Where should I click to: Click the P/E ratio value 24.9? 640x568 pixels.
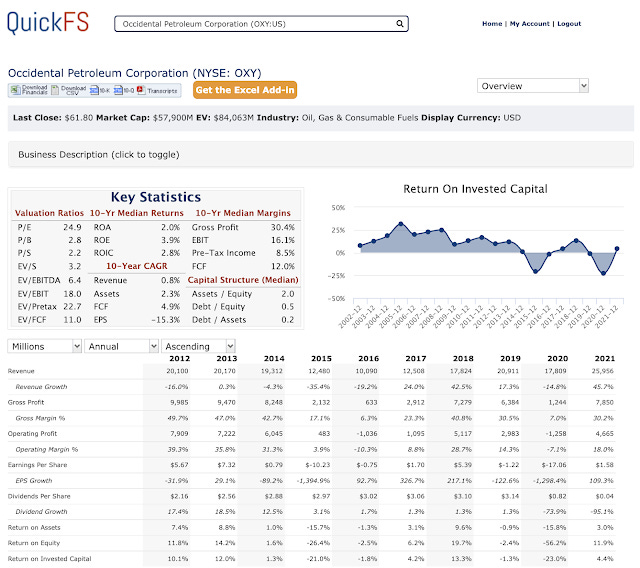(72, 227)
